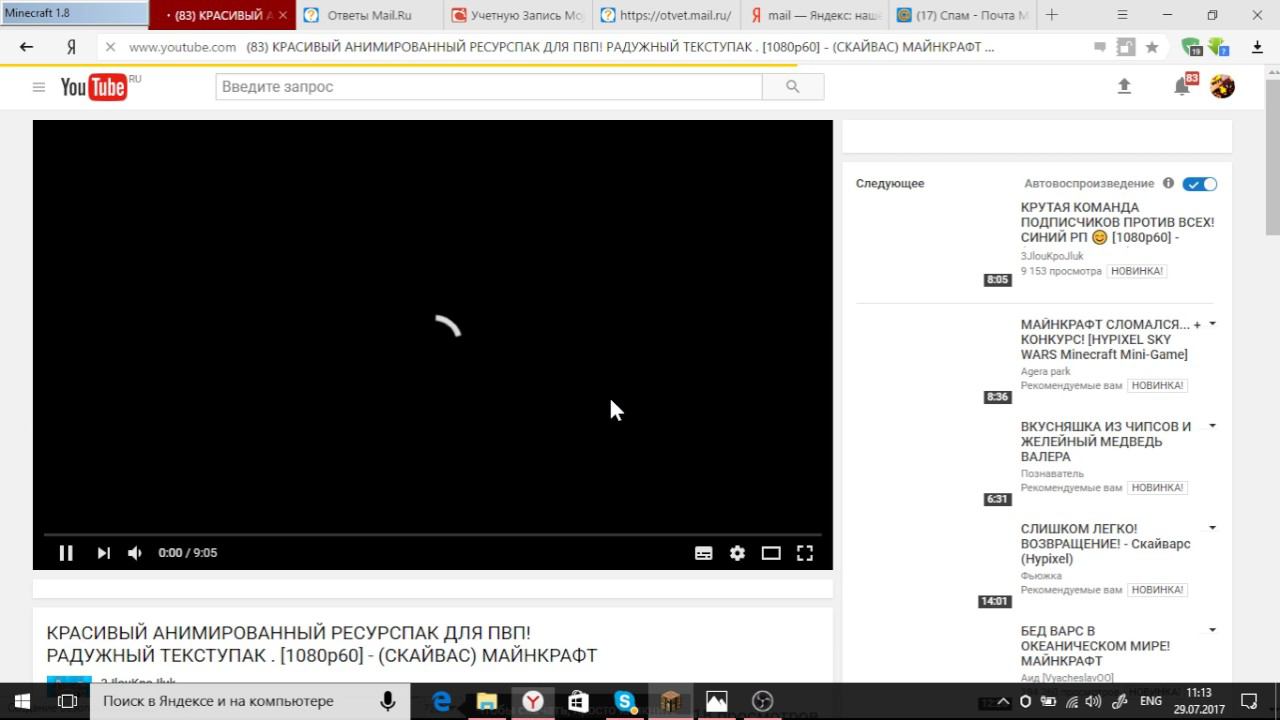The width and height of the screenshot is (1280, 720).
Task: Open File Explorer from the taskbar
Action: click(487, 701)
